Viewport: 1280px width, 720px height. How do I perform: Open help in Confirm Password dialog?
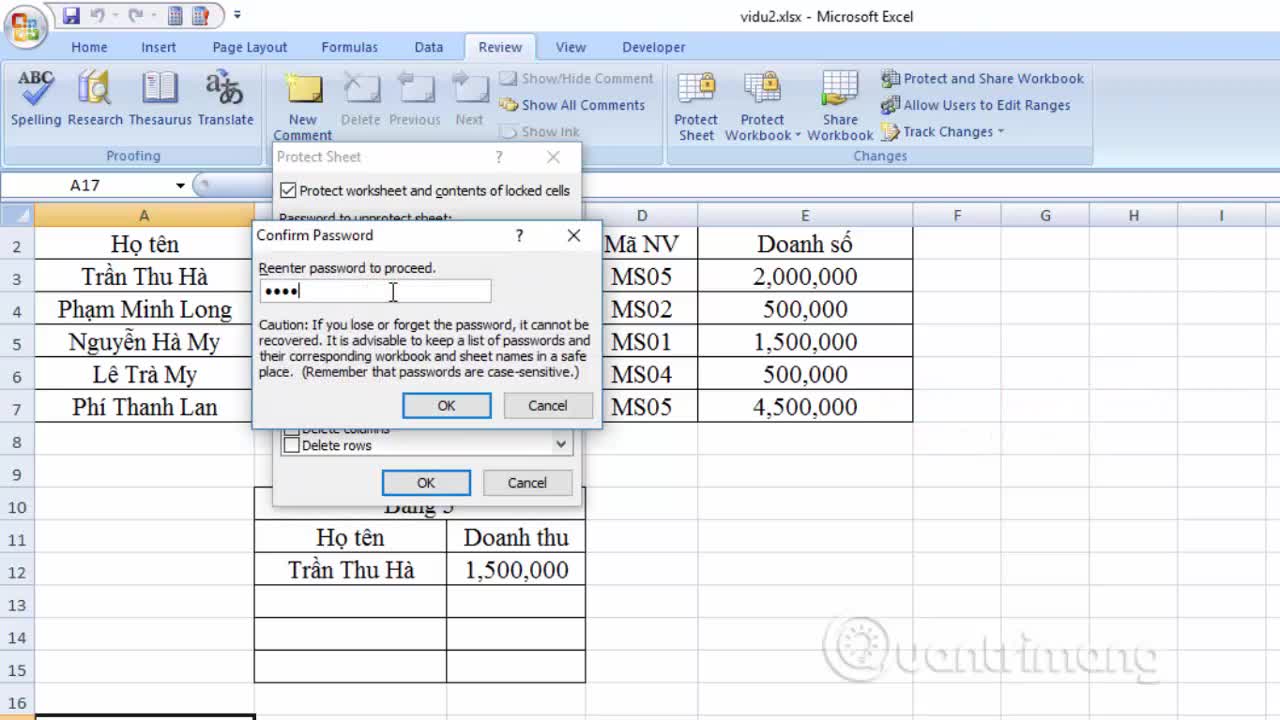coord(519,235)
